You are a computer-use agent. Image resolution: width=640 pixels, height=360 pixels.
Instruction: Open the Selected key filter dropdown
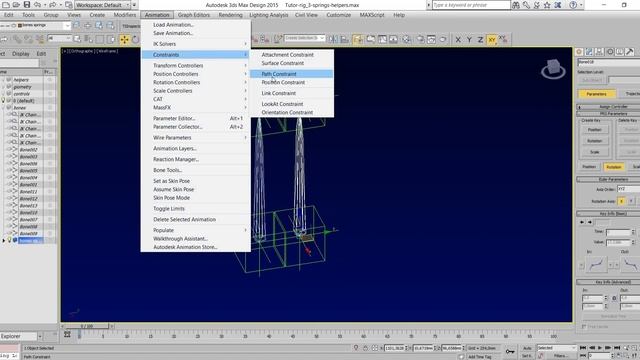556,348
